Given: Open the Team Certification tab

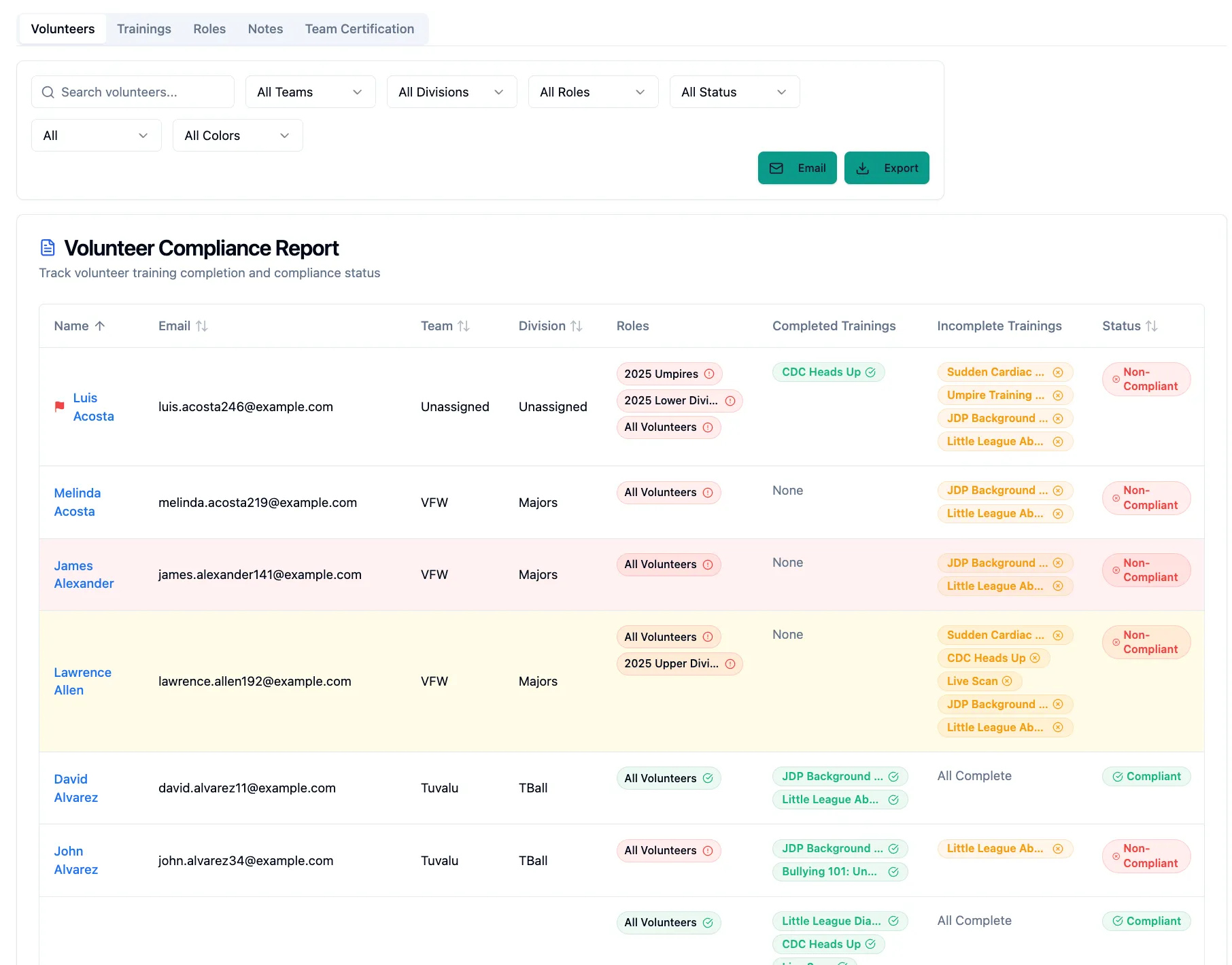Looking at the screenshot, I should tap(359, 29).
